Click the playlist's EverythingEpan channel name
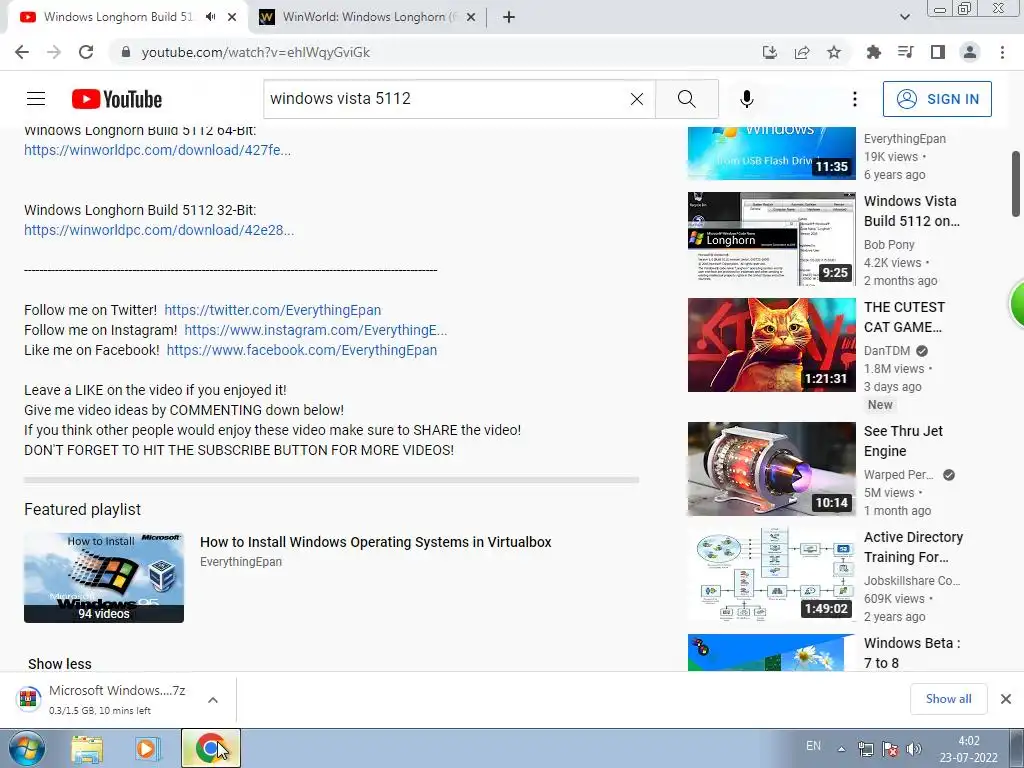Viewport: 1024px width, 768px height. pos(241,562)
